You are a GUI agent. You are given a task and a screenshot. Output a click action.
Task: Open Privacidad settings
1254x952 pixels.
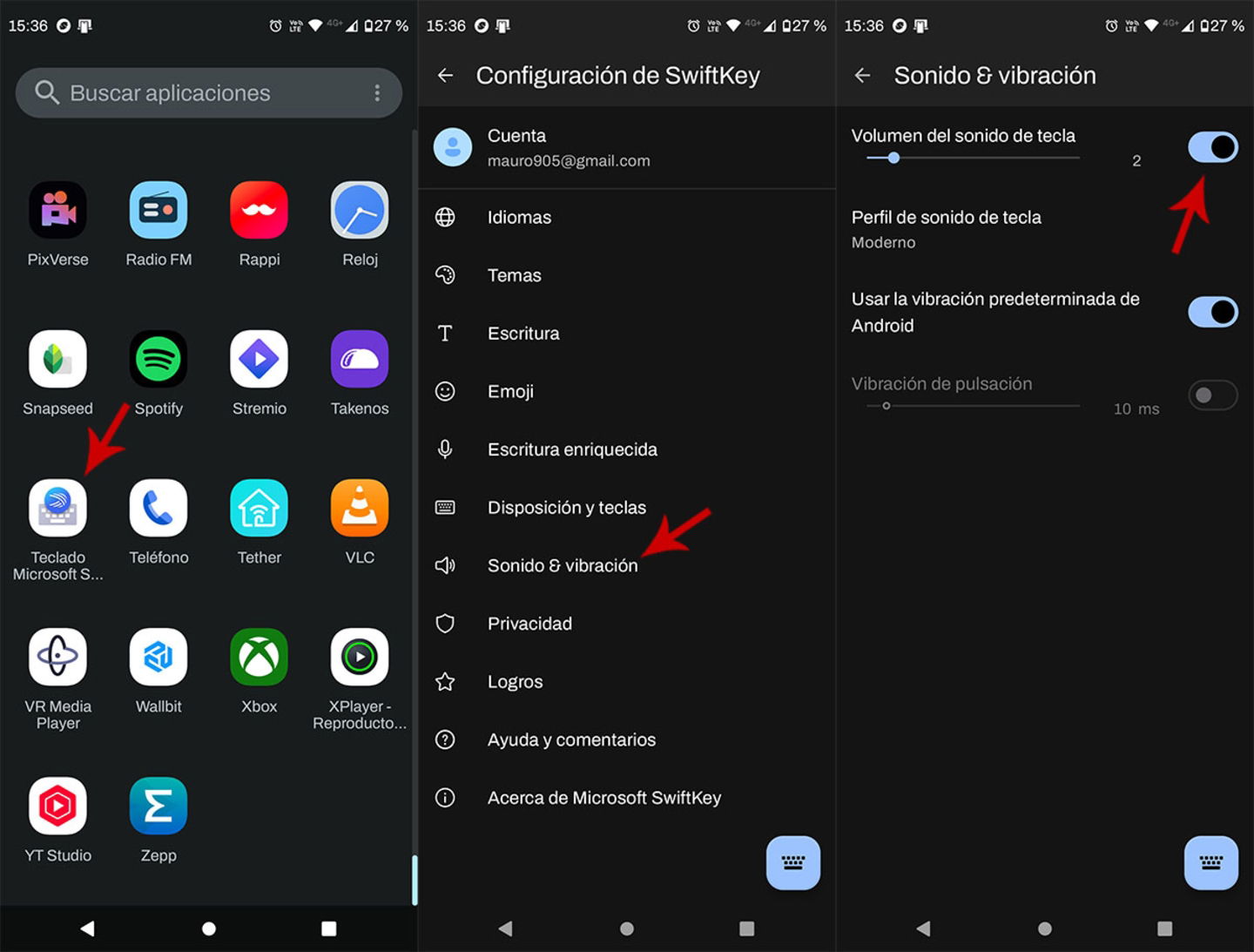tap(627, 624)
